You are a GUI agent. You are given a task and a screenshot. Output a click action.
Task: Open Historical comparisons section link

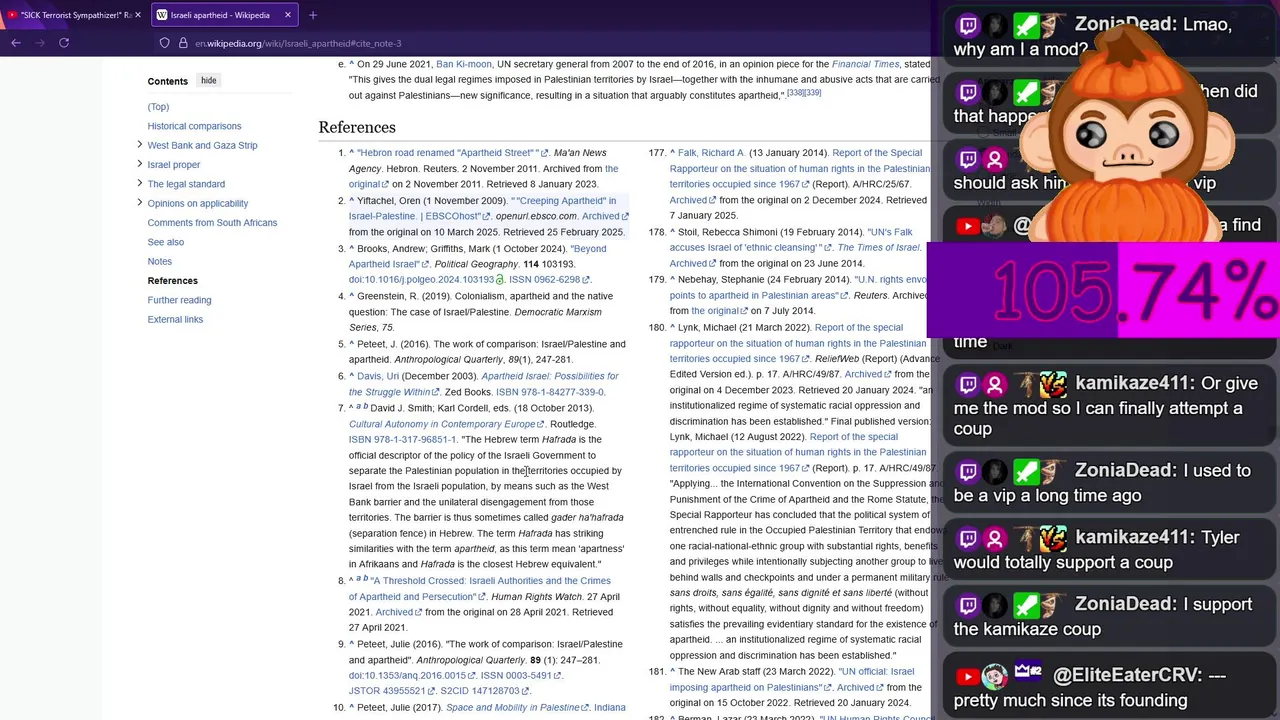point(194,126)
